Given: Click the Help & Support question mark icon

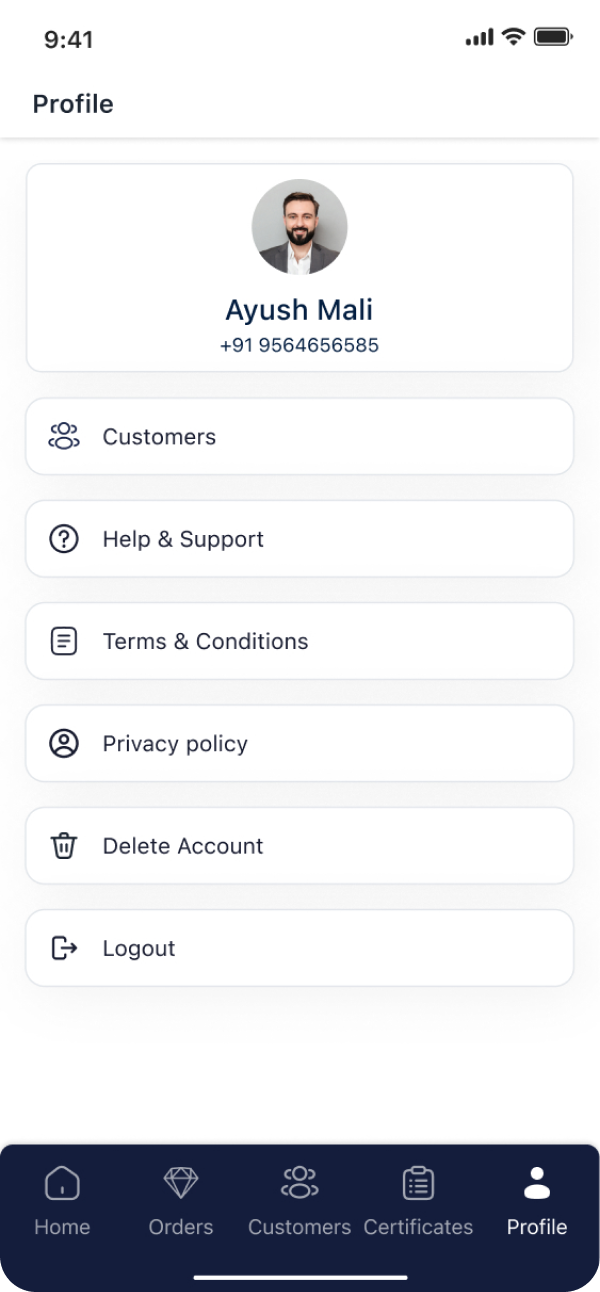Looking at the screenshot, I should tap(64, 539).
